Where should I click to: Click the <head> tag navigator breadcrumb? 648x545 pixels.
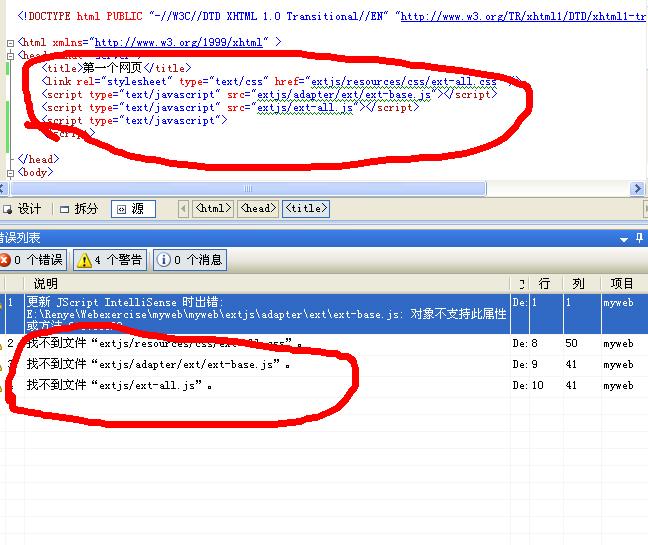coord(257,209)
